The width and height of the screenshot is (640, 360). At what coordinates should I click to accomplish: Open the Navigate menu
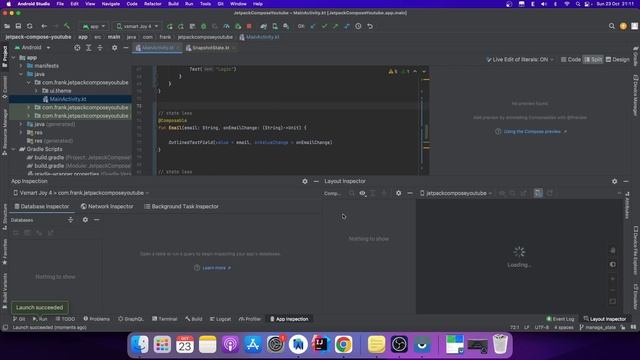click(111, 4)
